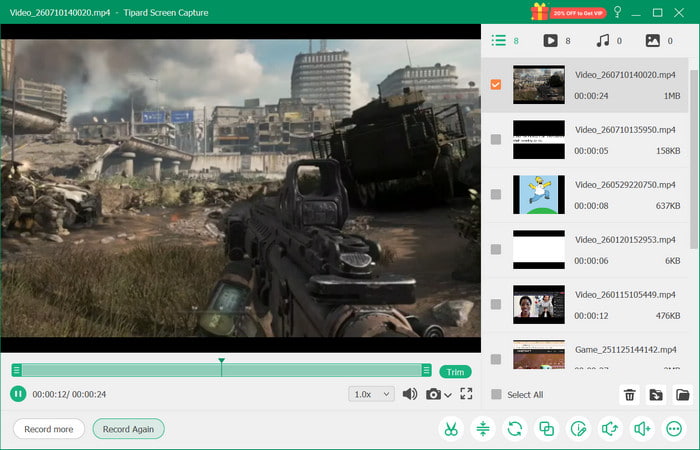Click the trim start handle on timeline

click(17, 370)
